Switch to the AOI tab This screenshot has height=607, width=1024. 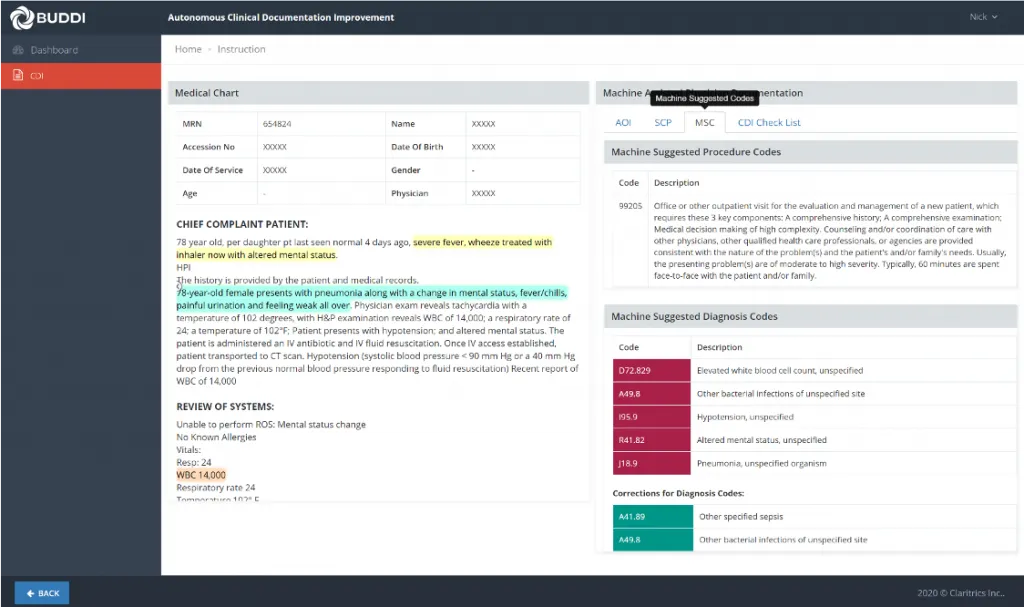click(623, 123)
